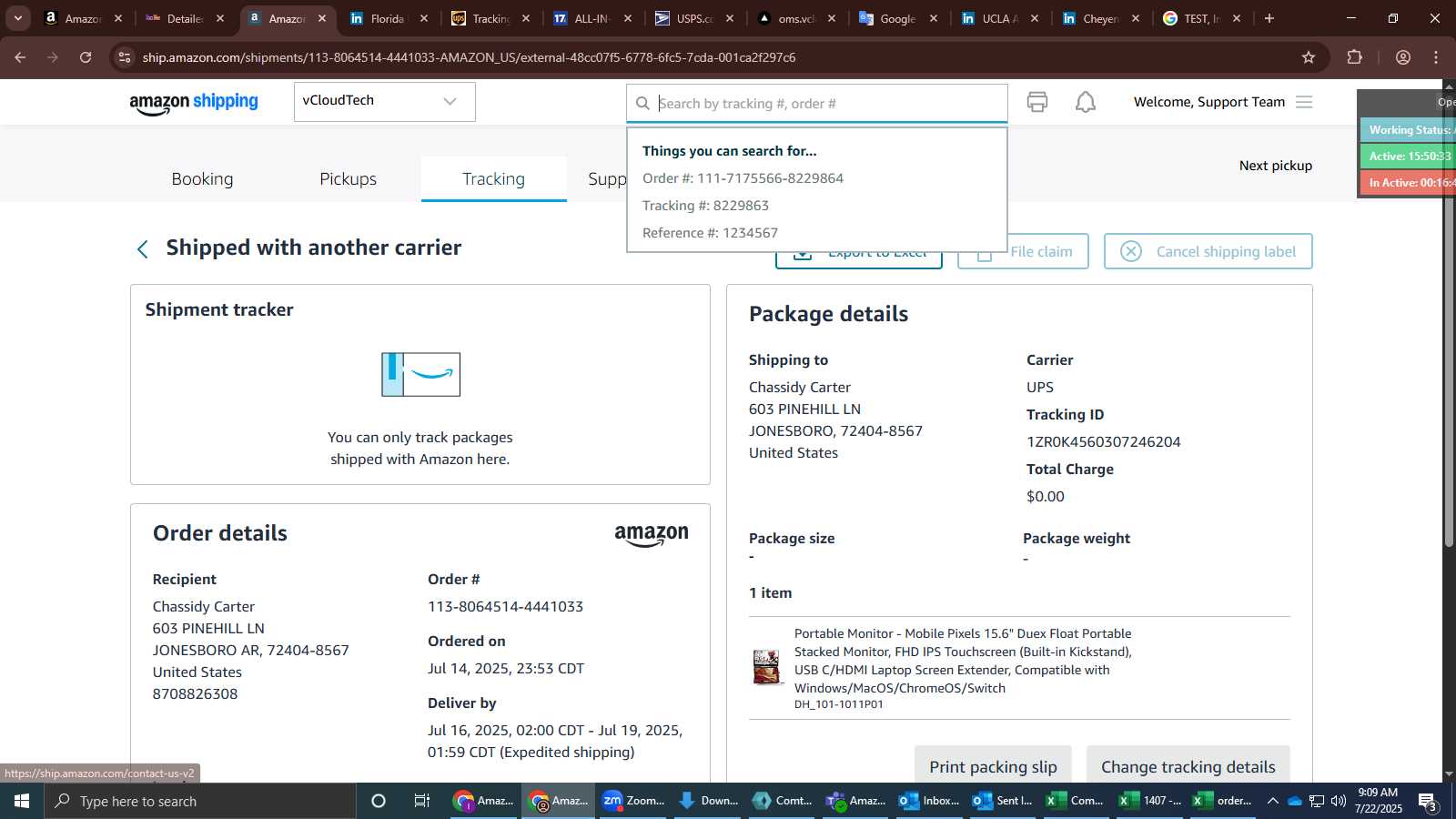This screenshot has width=1456, height=819.
Task: Open the printer icon in header
Action: click(1037, 102)
